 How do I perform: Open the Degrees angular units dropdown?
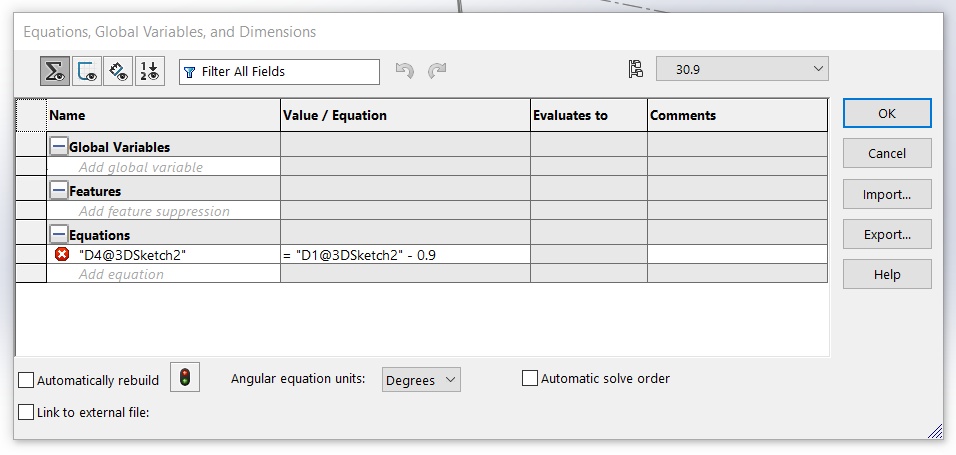click(421, 380)
